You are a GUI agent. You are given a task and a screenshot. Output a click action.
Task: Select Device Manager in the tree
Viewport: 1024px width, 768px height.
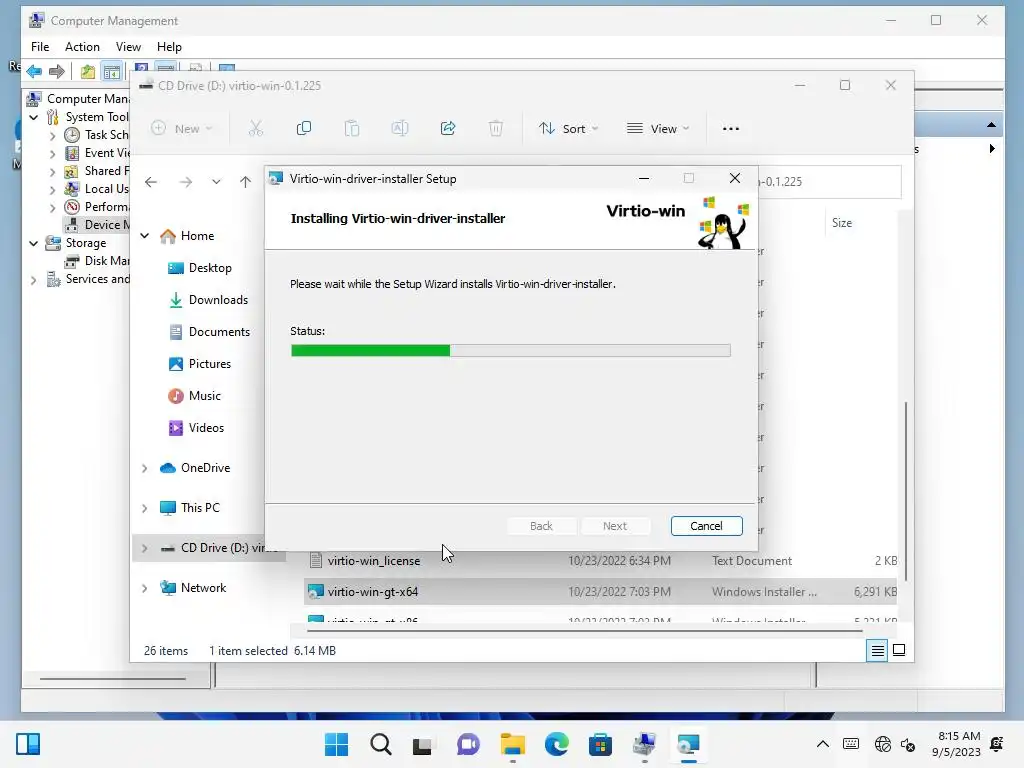[97, 225]
